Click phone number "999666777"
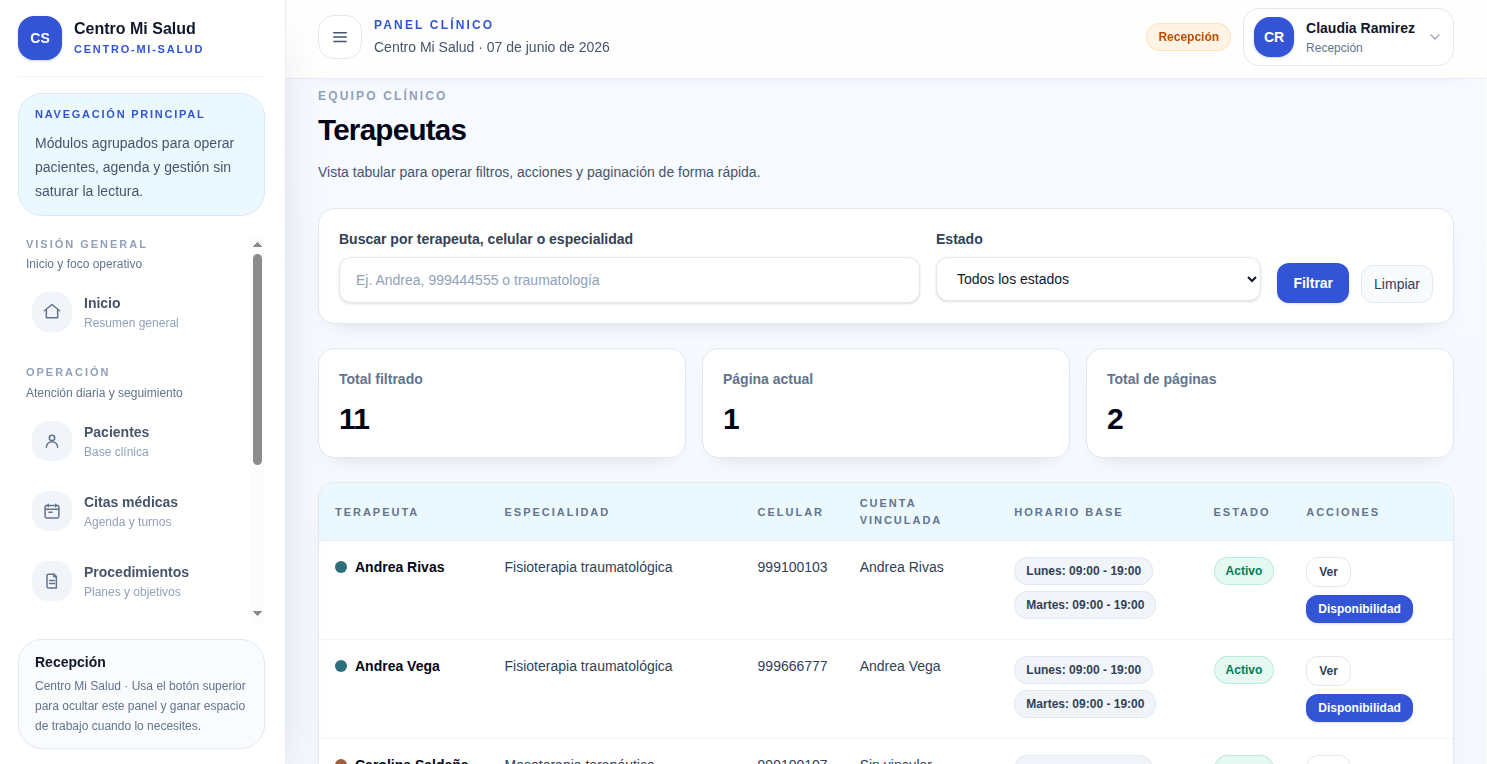The image size is (1487, 764). [x=792, y=666]
